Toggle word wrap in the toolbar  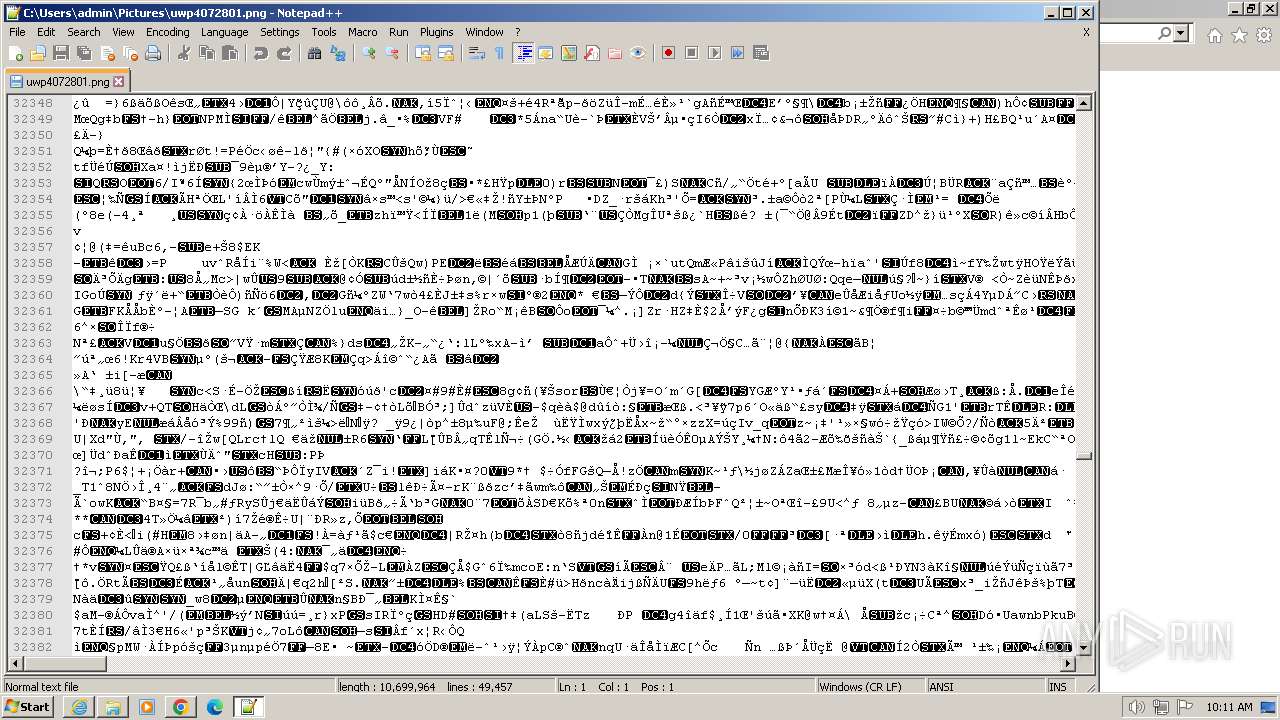pyautogui.click(x=476, y=53)
